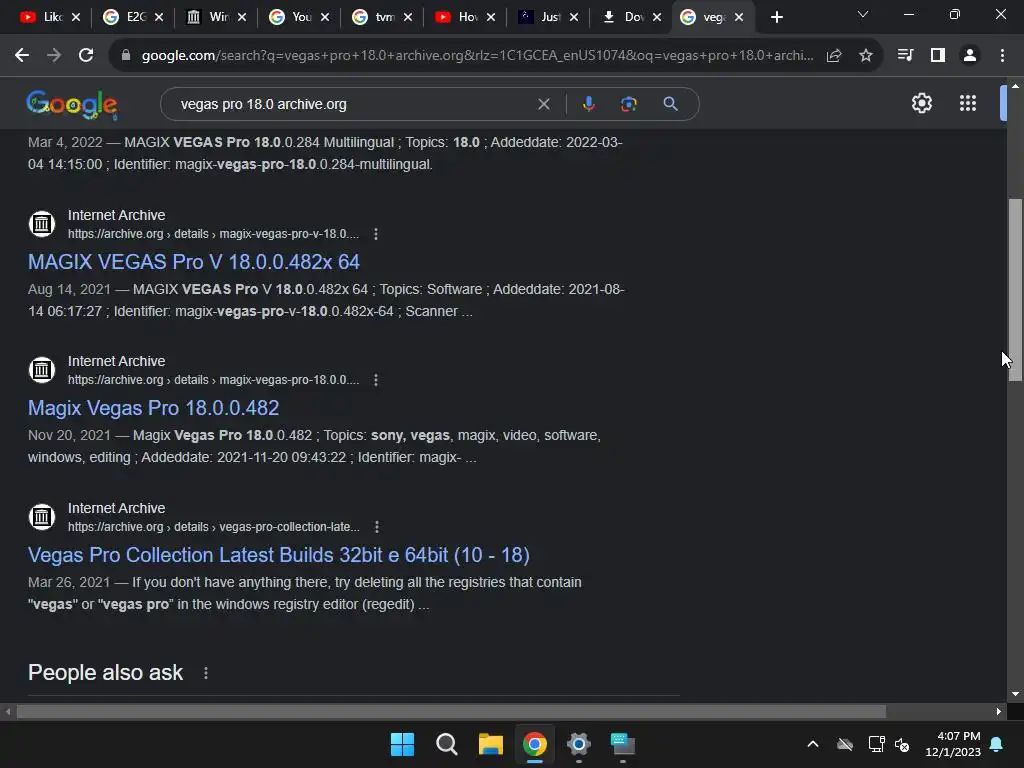This screenshot has width=1024, height=768.
Task: Go back to the previous page
Action: (22, 56)
